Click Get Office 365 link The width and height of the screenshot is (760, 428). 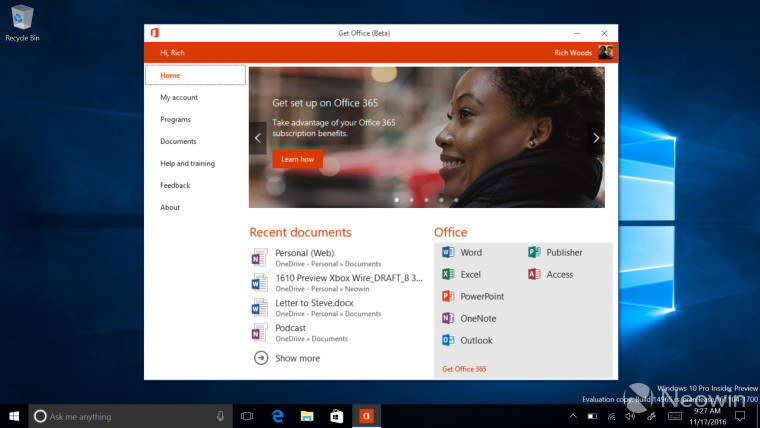(x=464, y=369)
